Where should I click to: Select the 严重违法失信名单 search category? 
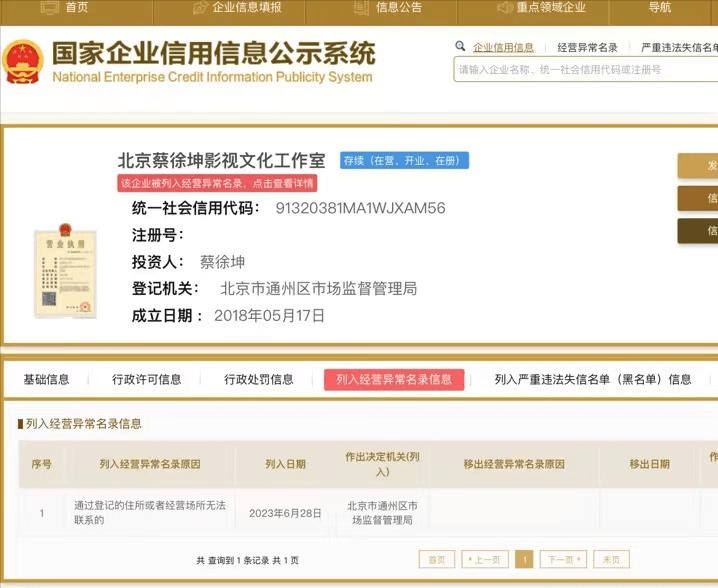(679, 47)
